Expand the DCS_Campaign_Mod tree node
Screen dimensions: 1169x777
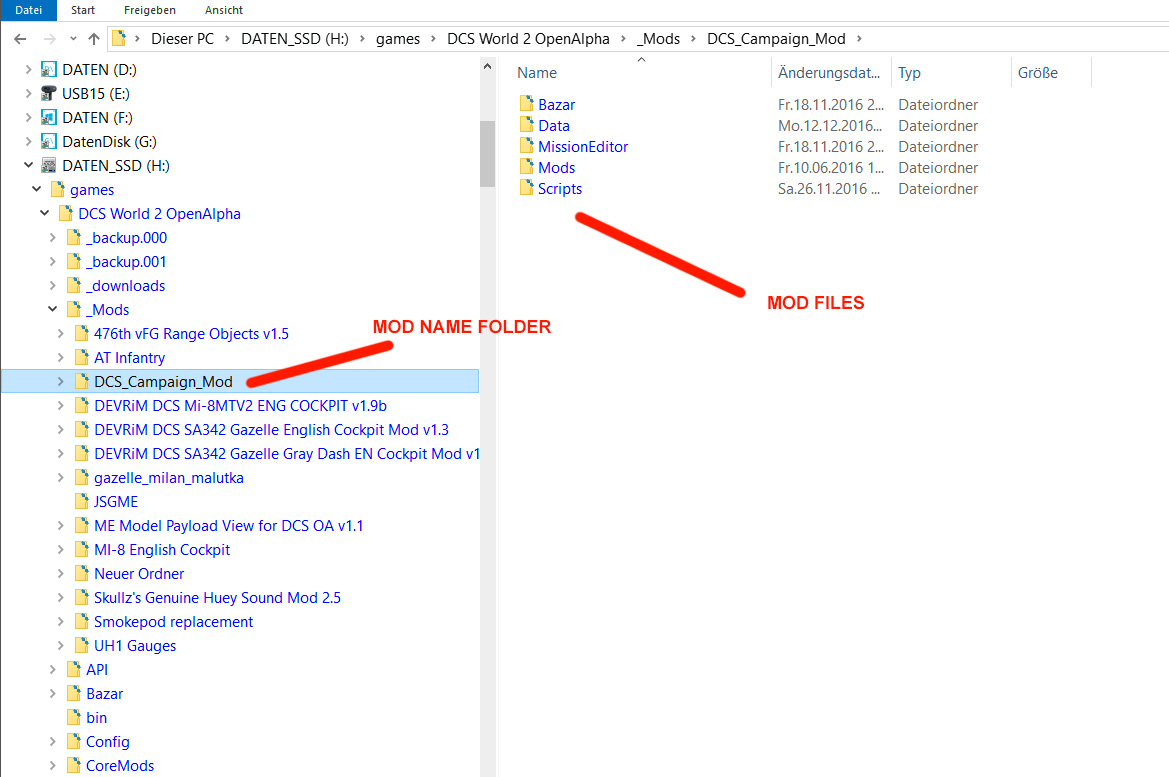[60, 382]
